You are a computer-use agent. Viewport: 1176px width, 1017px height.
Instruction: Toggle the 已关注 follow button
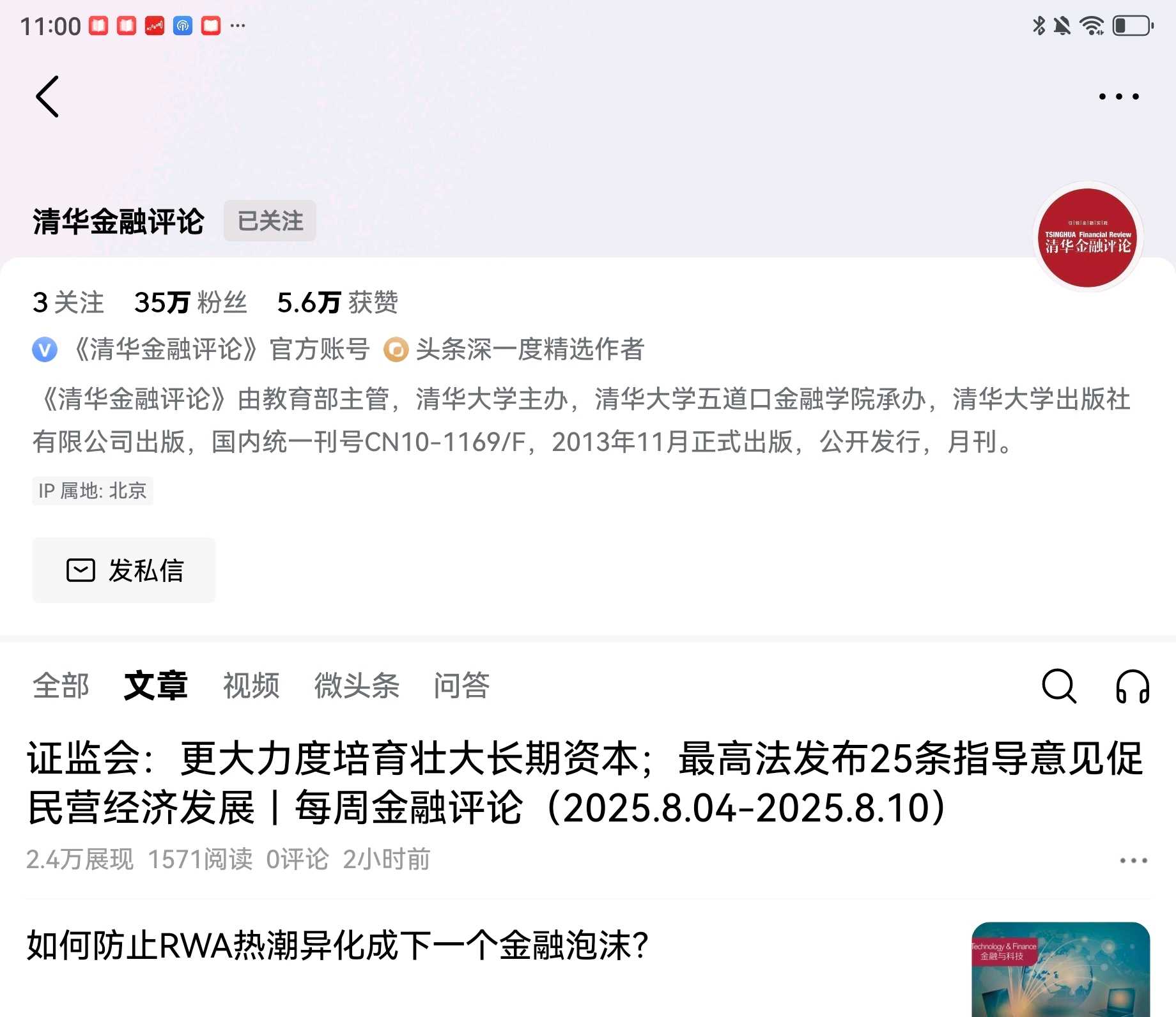click(270, 221)
